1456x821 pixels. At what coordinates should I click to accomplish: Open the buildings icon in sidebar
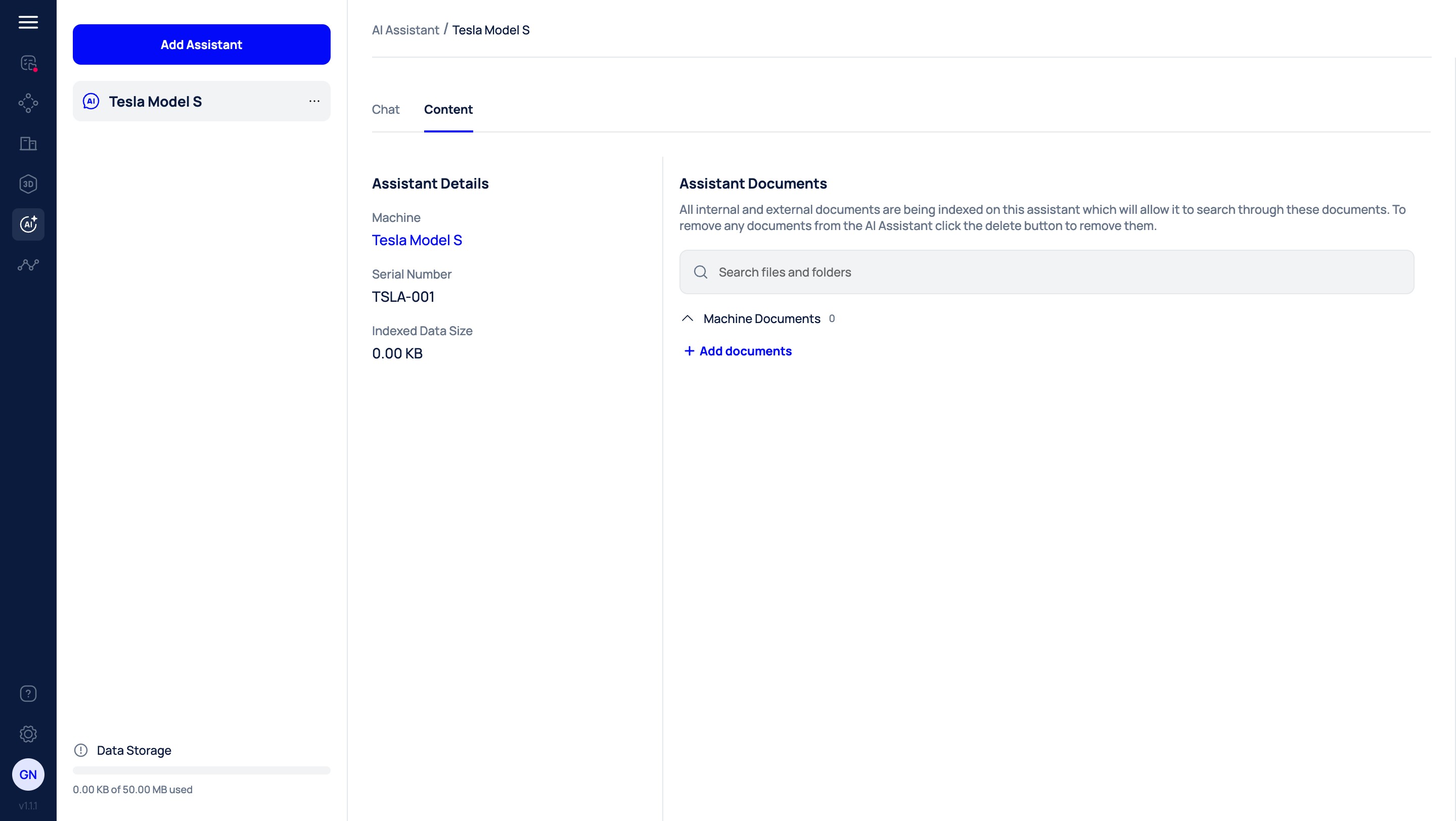point(28,144)
